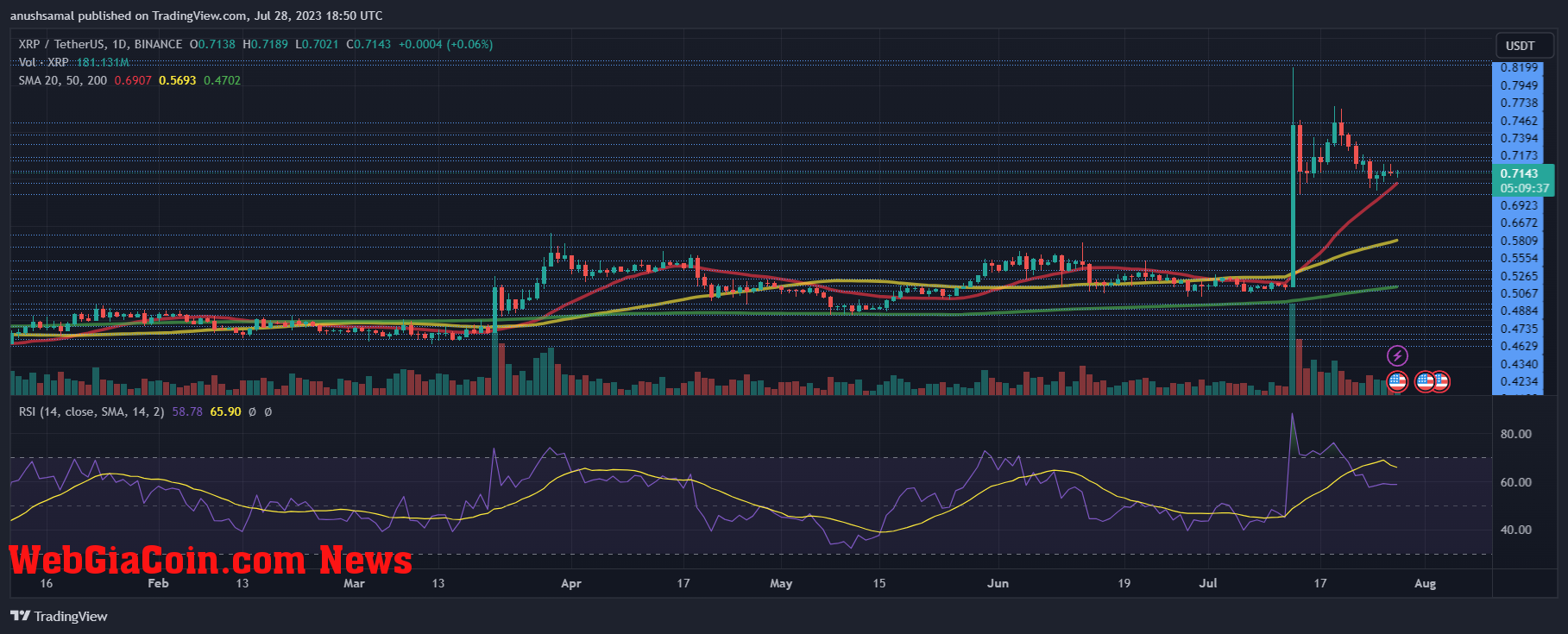Click the Jun label on the time axis
The image size is (1568, 634).
998,583
